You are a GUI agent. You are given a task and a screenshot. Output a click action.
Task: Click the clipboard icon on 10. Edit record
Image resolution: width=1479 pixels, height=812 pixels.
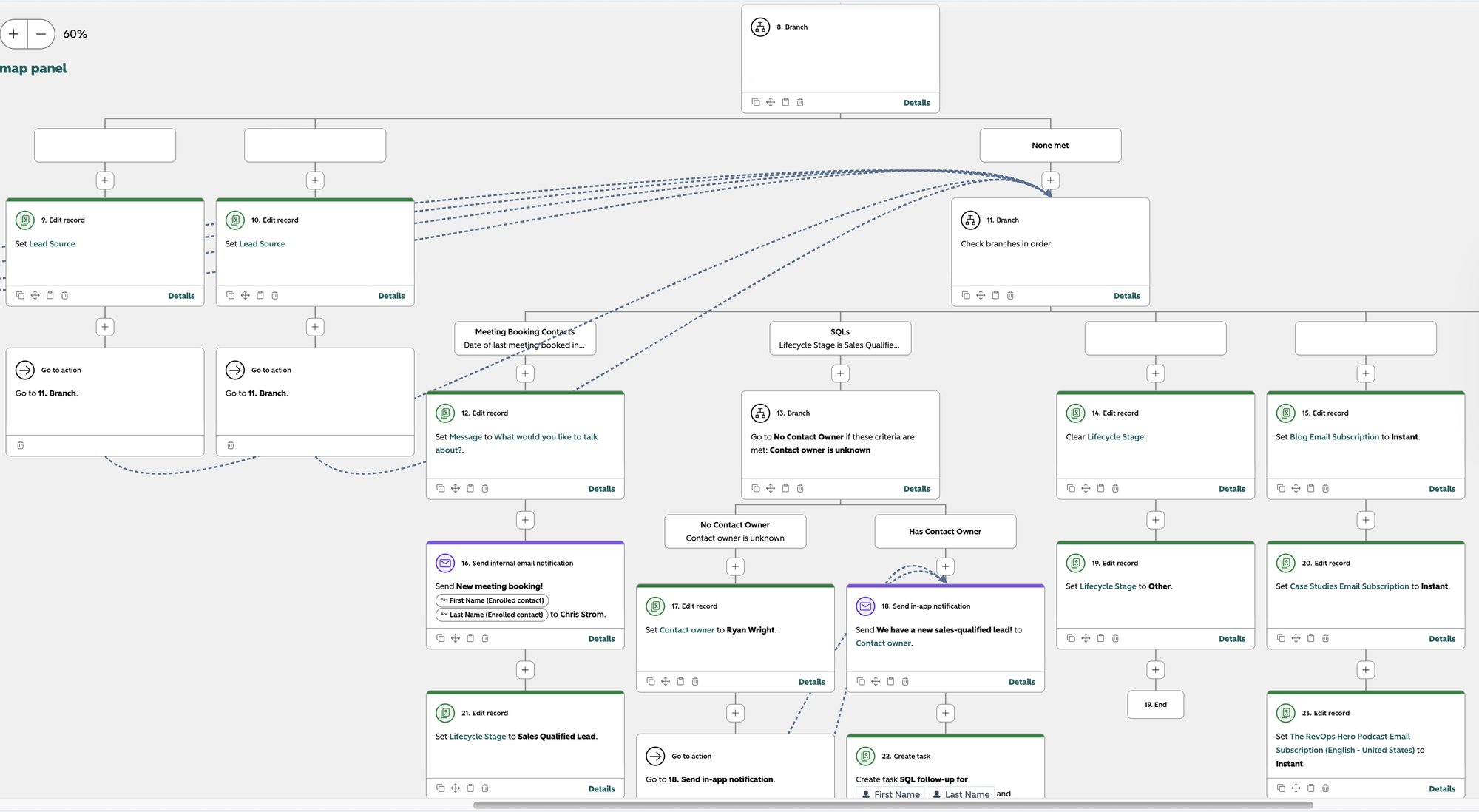(x=260, y=295)
